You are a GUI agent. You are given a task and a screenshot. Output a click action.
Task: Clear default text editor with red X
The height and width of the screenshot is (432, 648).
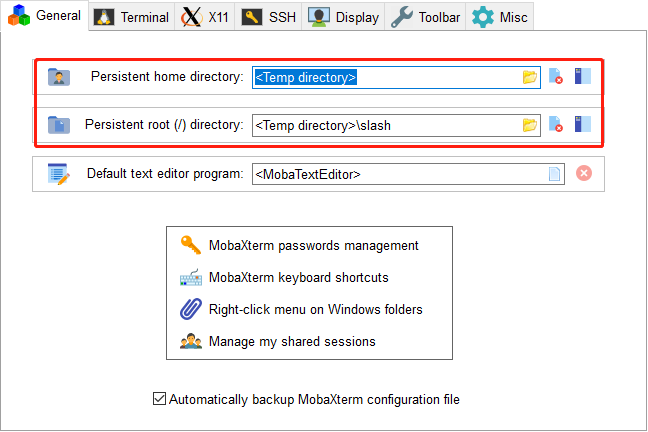pos(584,173)
